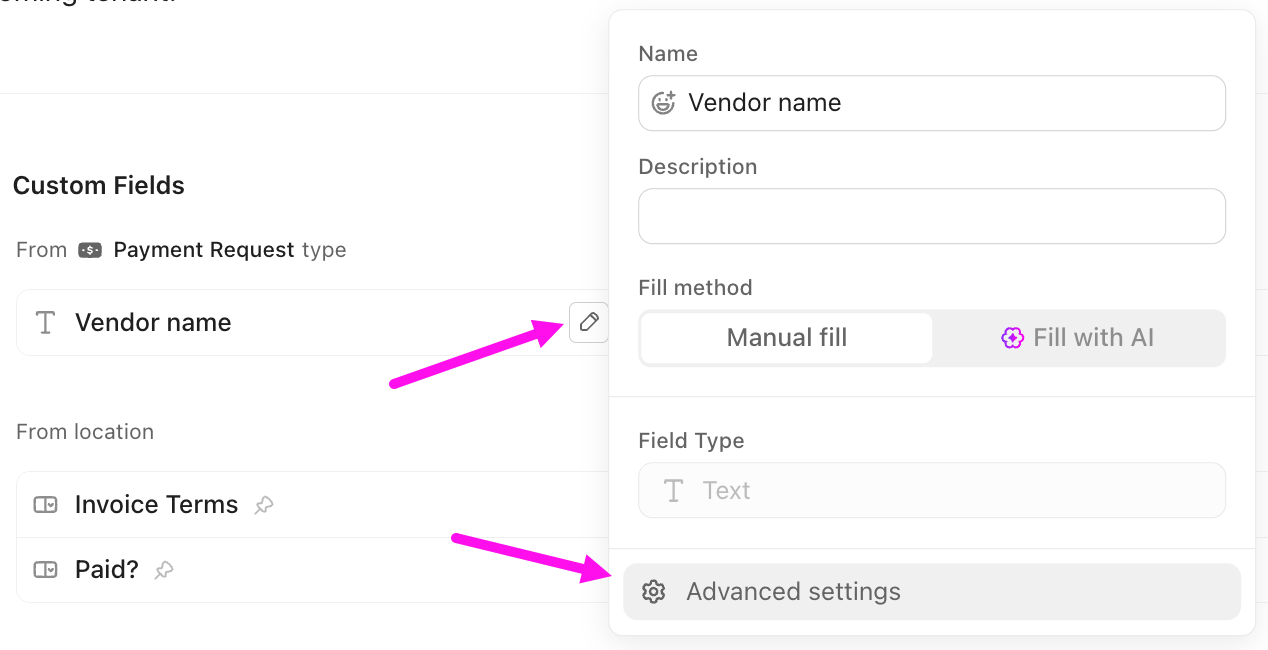
Task: Click the dollar badge icon before Payment Request
Action: 89,250
